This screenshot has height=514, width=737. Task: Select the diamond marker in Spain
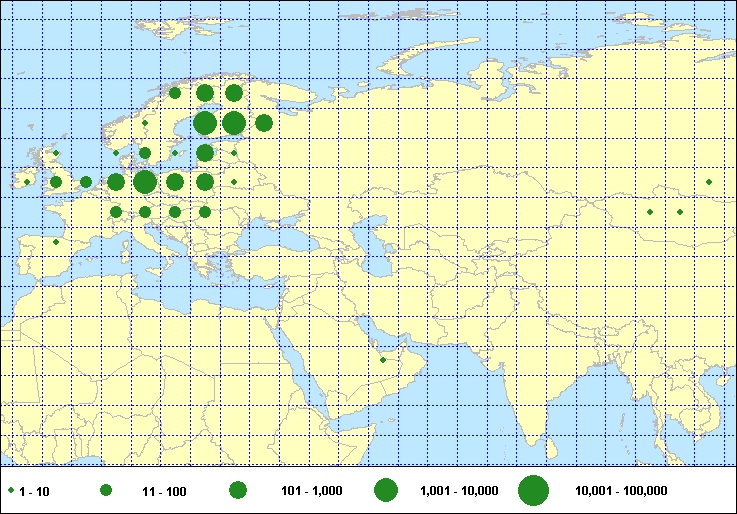click(56, 242)
